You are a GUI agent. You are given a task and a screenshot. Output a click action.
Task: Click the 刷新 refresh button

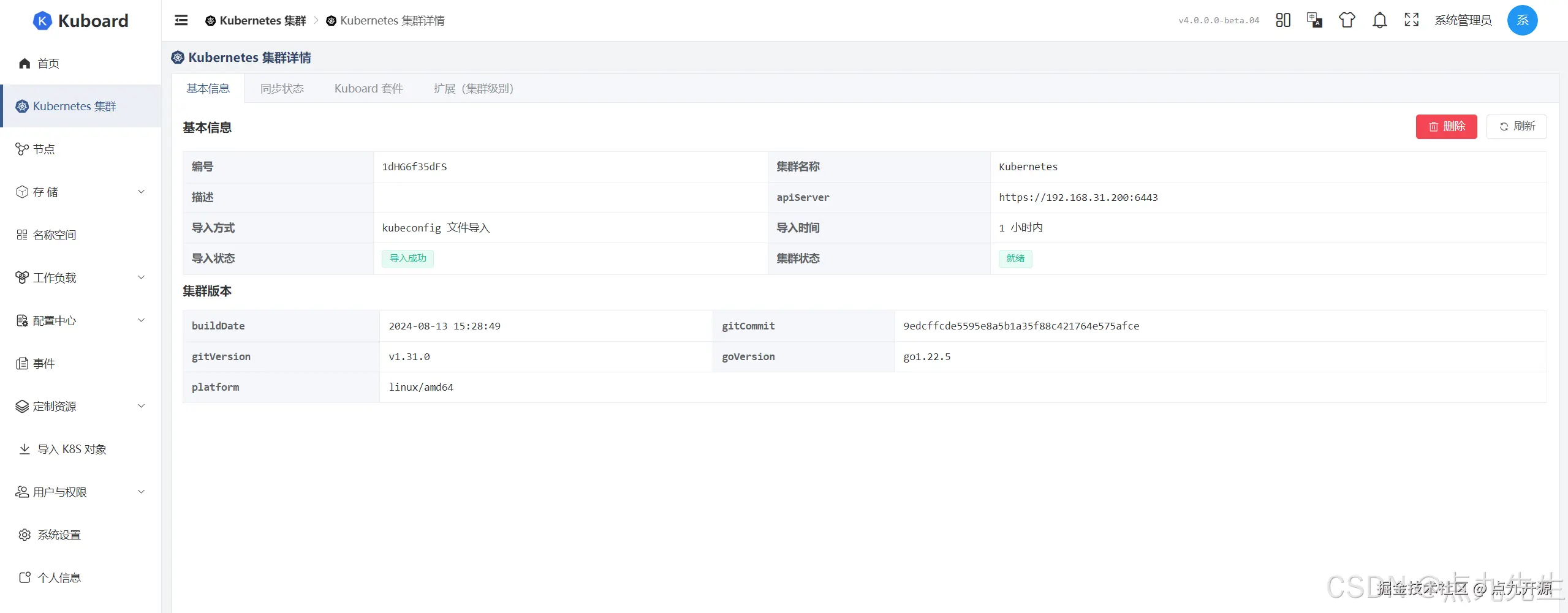1517,127
